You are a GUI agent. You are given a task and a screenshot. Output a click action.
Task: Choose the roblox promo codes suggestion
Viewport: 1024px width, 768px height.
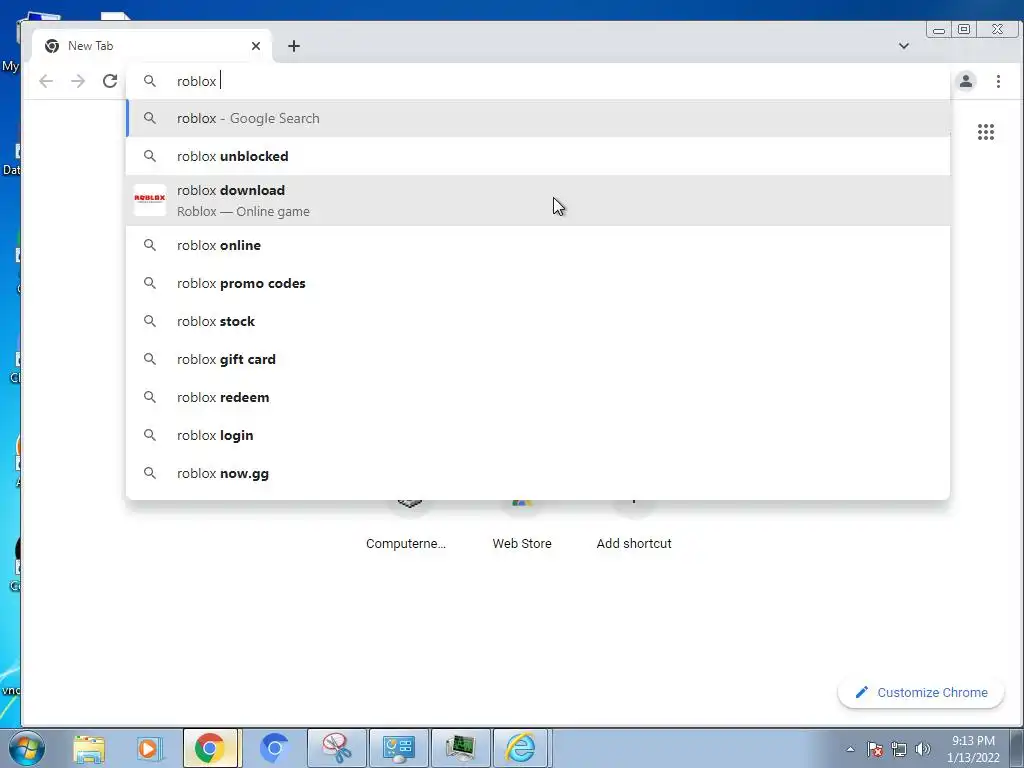click(539, 283)
